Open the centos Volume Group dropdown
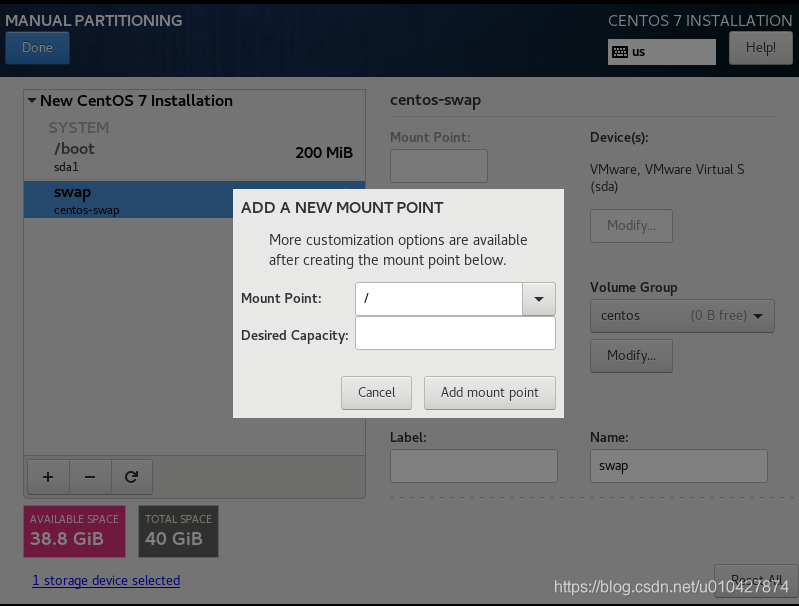 point(682,316)
